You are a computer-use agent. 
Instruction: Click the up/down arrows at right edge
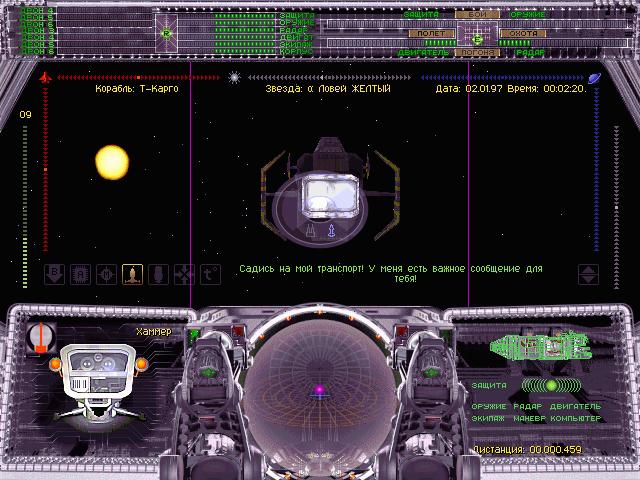coord(588,273)
